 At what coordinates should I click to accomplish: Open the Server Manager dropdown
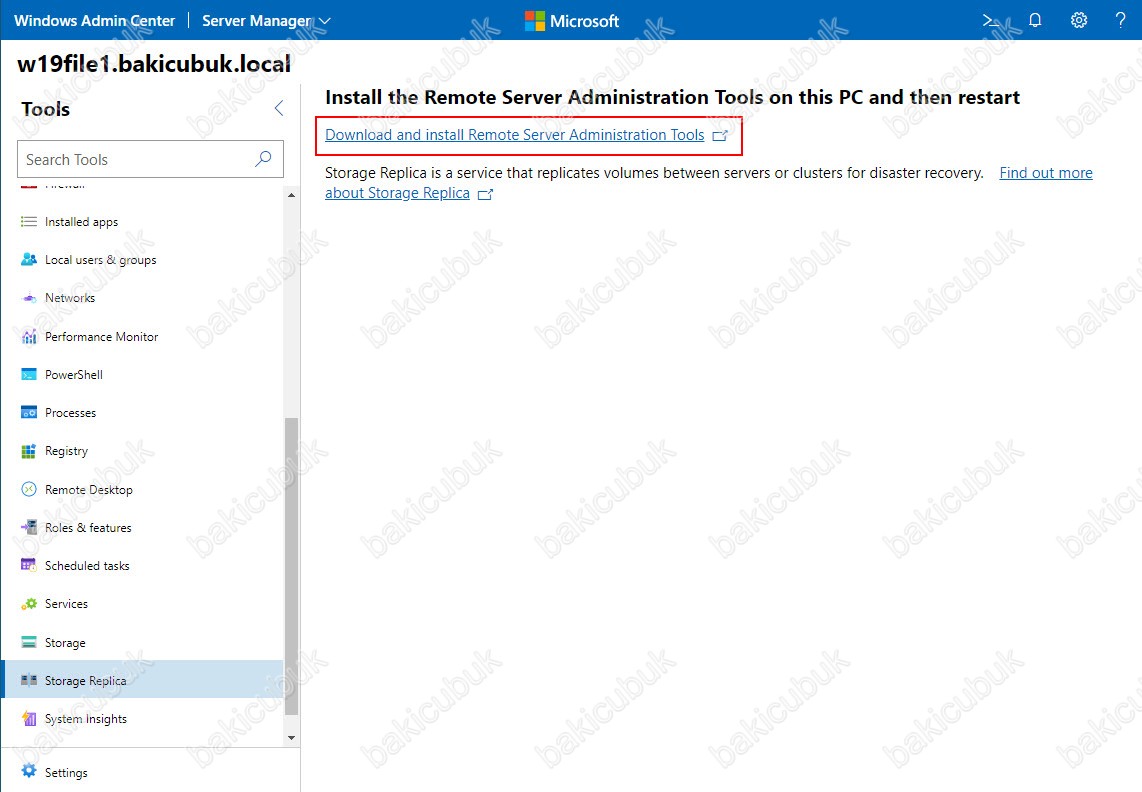[267, 20]
